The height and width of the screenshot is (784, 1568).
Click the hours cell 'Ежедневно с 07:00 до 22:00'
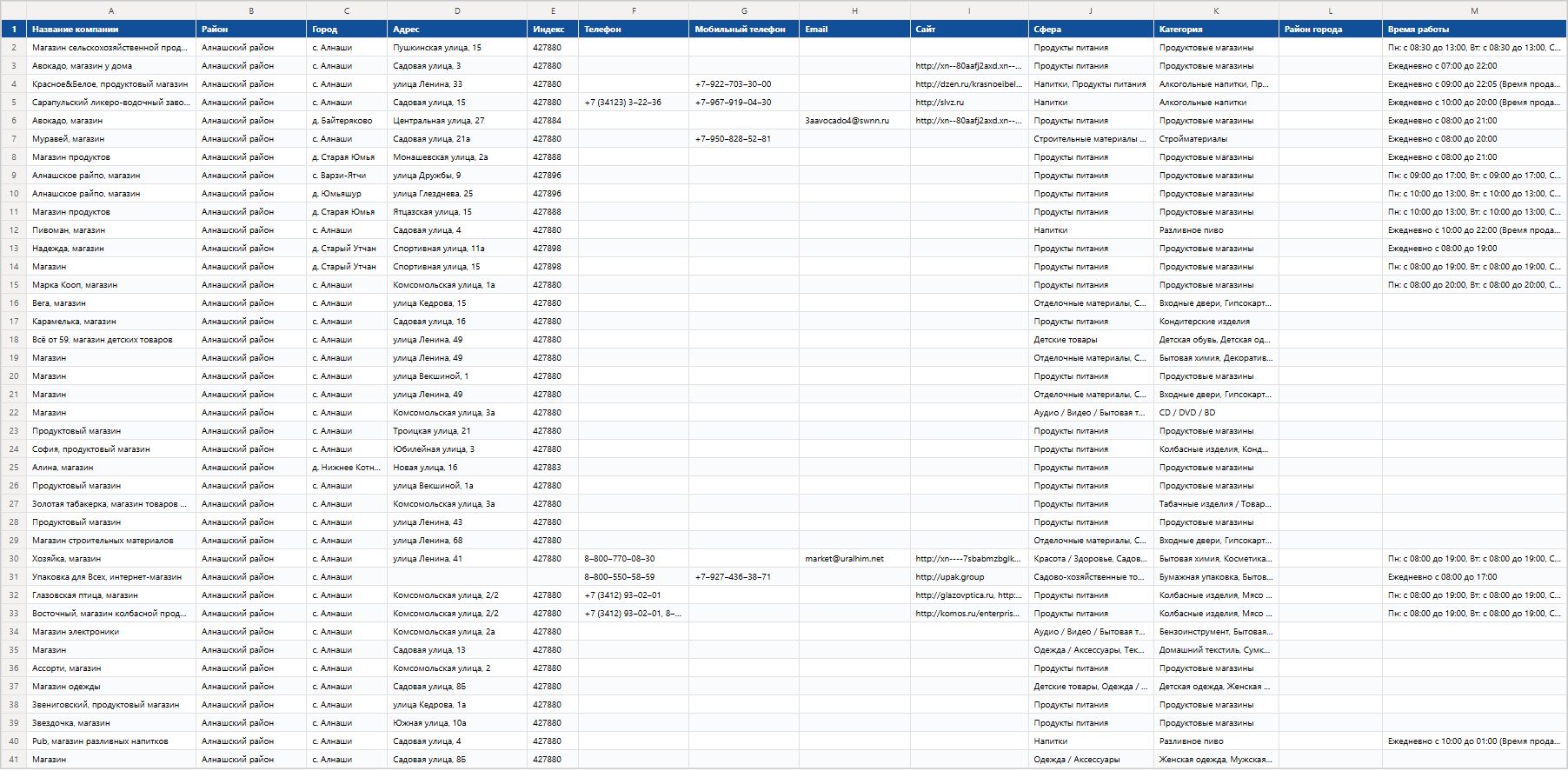1474,66
